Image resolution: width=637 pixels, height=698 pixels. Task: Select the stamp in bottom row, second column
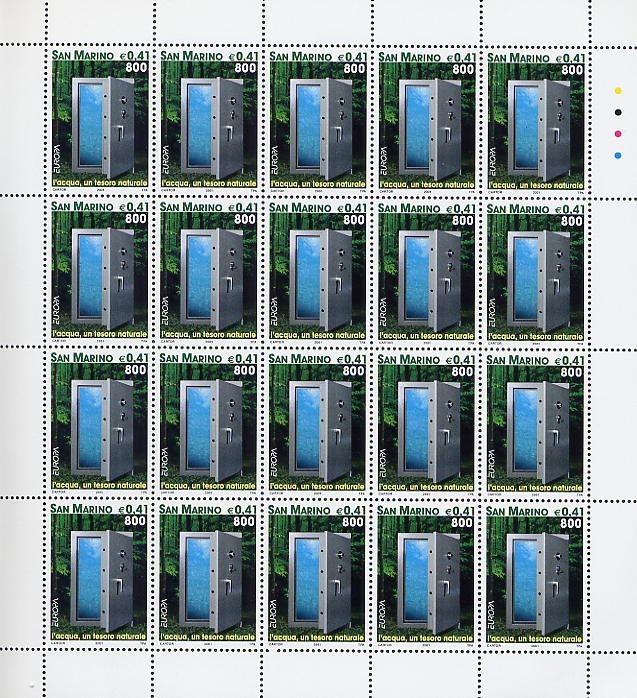207,574
